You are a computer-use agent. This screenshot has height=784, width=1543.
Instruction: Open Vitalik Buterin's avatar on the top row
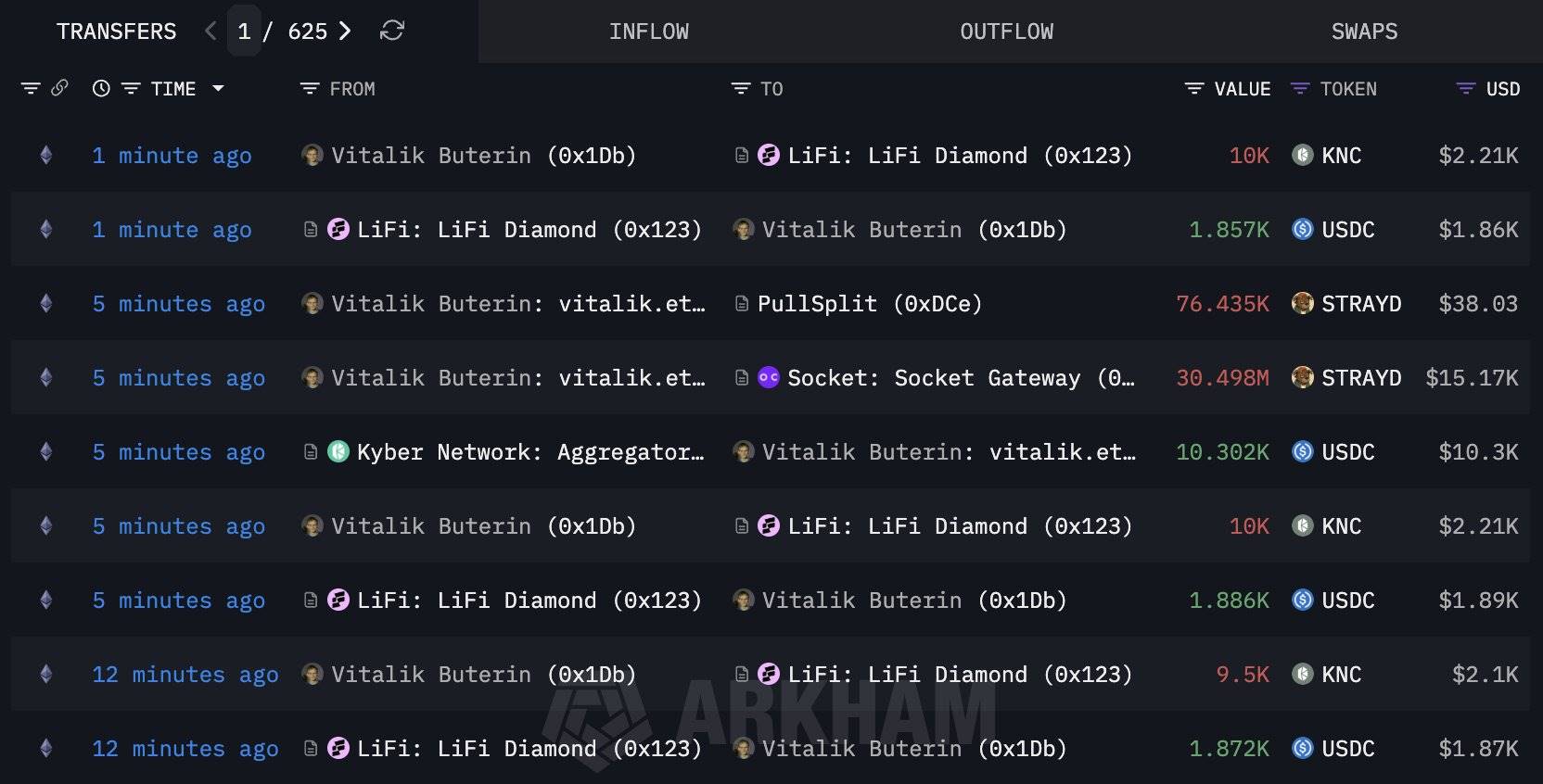click(312, 155)
